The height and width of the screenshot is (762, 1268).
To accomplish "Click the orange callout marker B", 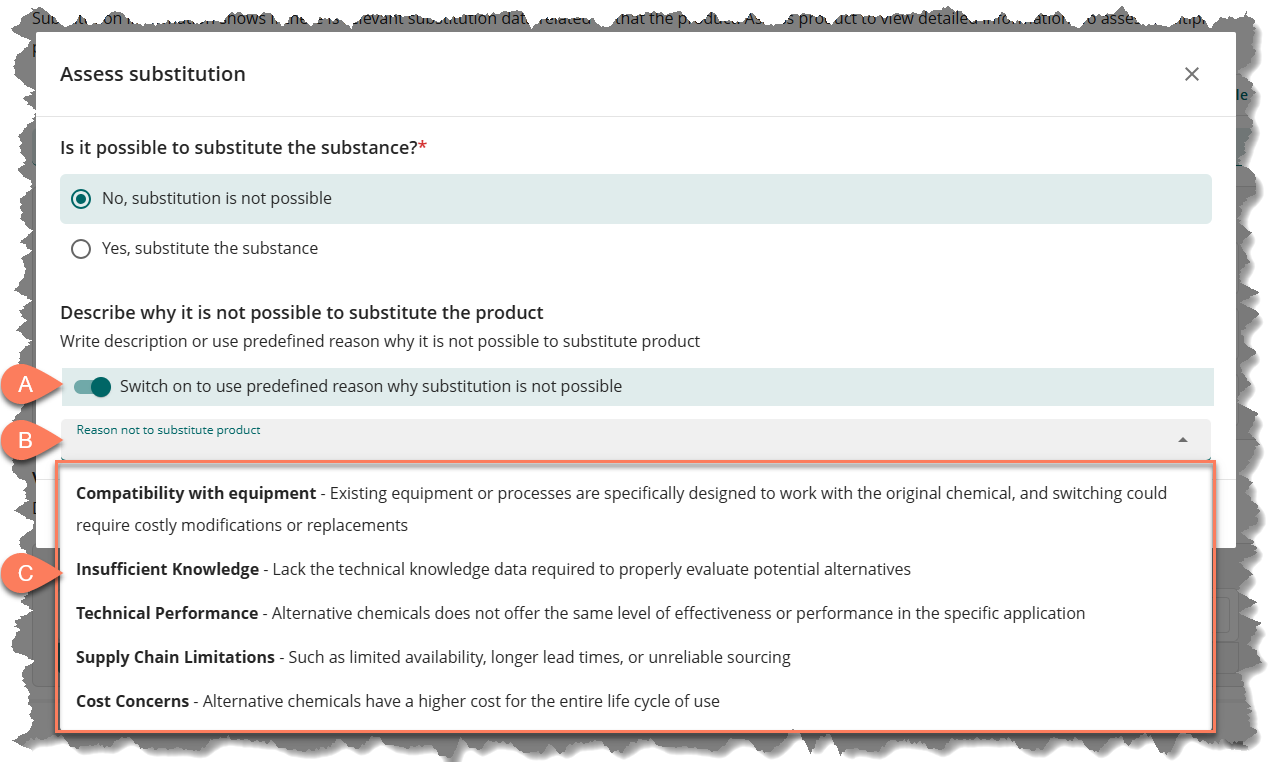I will pyautogui.click(x=25, y=441).
